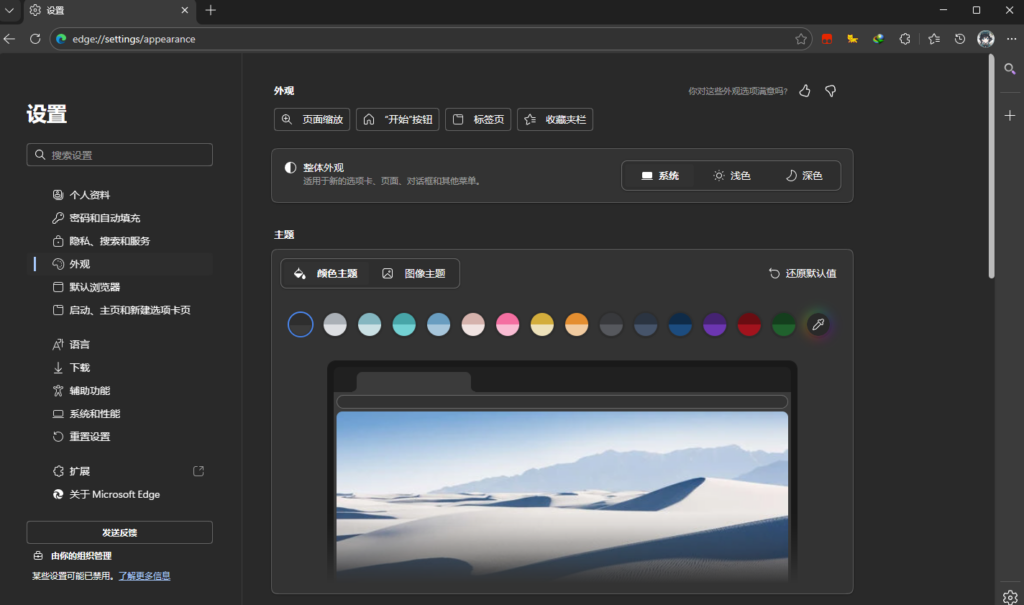
Task: Open the History clock icon in toolbar
Action: click(x=959, y=39)
